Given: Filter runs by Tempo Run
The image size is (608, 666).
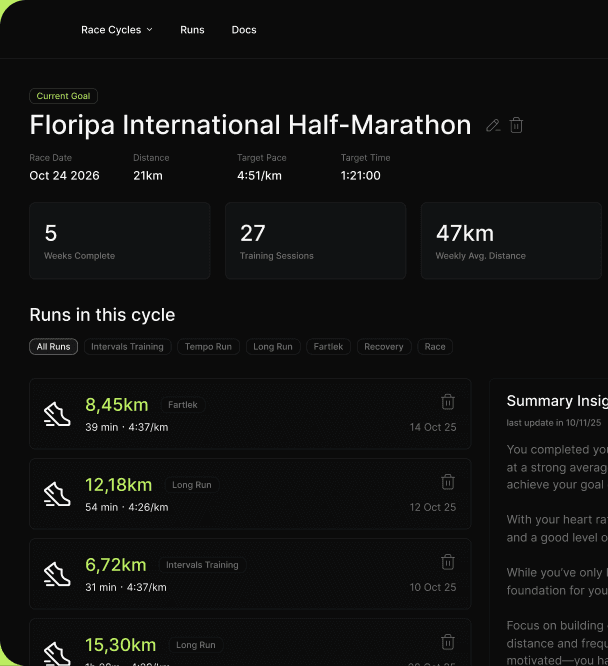Looking at the screenshot, I should [x=208, y=347].
